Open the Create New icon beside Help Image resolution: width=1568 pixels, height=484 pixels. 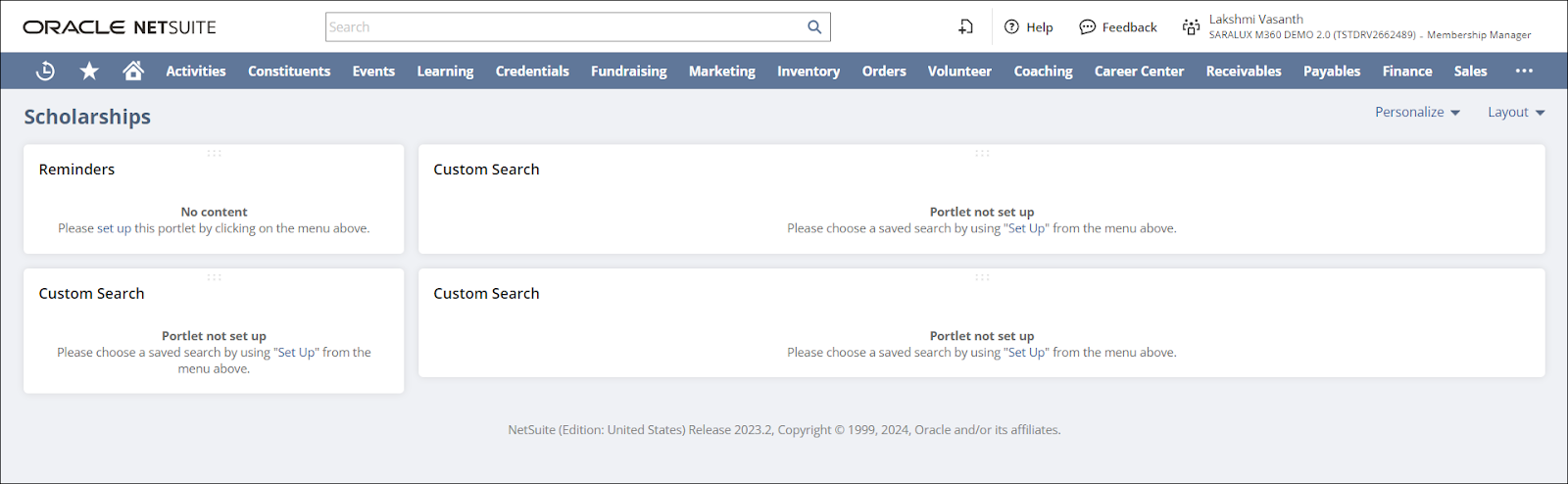click(x=966, y=27)
